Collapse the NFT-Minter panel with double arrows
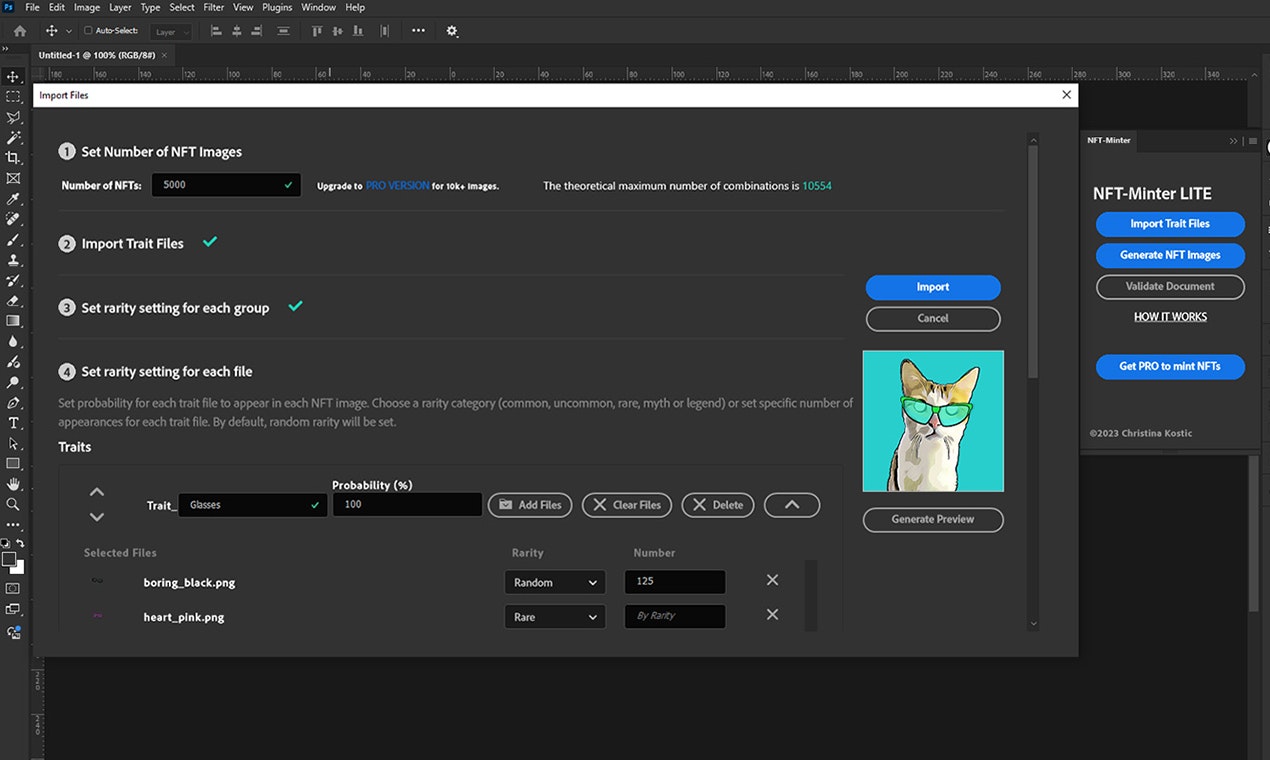The width and height of the screenshot is (1270, 760). click(1234, 141)
